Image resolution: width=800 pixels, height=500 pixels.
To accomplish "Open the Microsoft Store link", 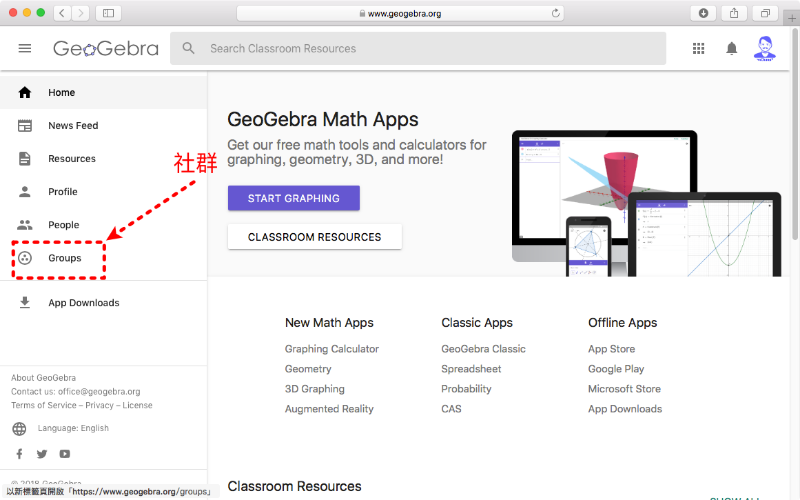I will point(624,389).
